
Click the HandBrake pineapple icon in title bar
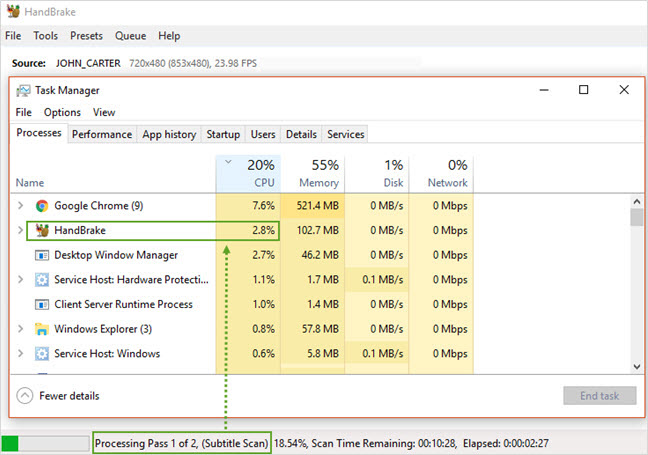point(13,11)
